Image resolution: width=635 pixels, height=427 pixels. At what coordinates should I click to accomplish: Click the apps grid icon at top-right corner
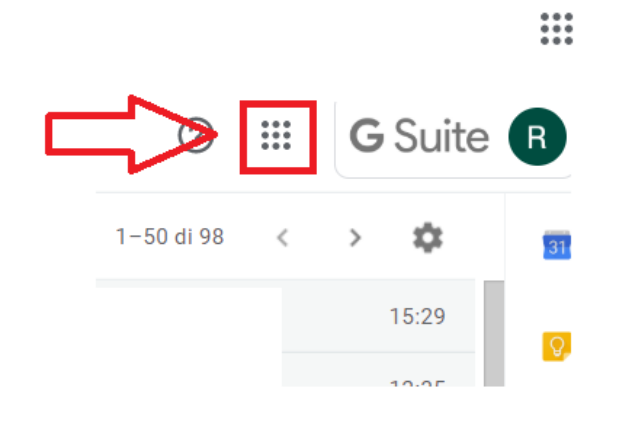[x=556, y=29]
